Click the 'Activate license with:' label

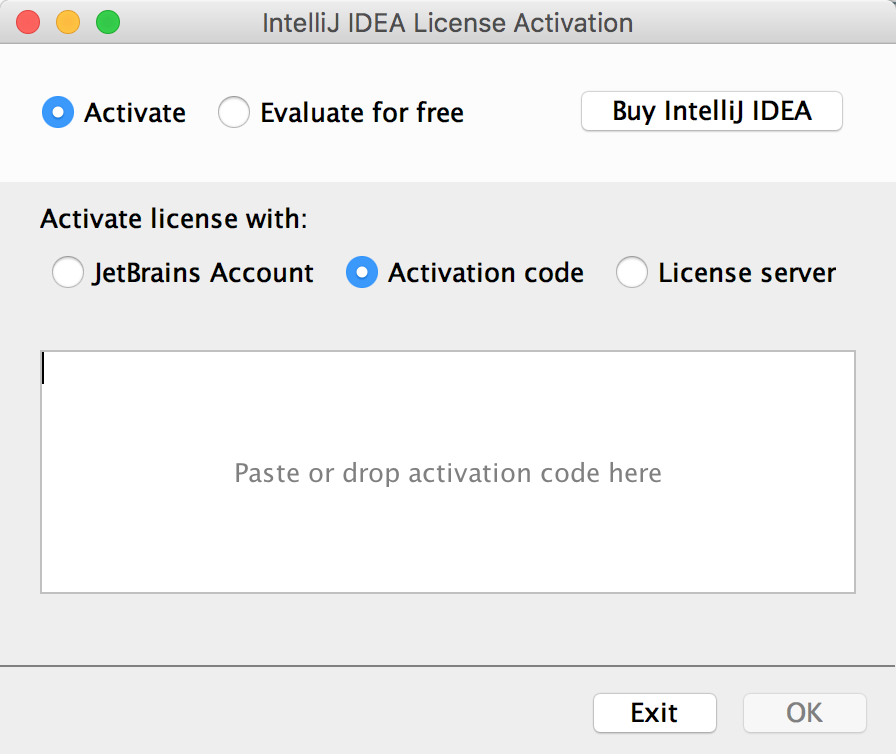174,219
